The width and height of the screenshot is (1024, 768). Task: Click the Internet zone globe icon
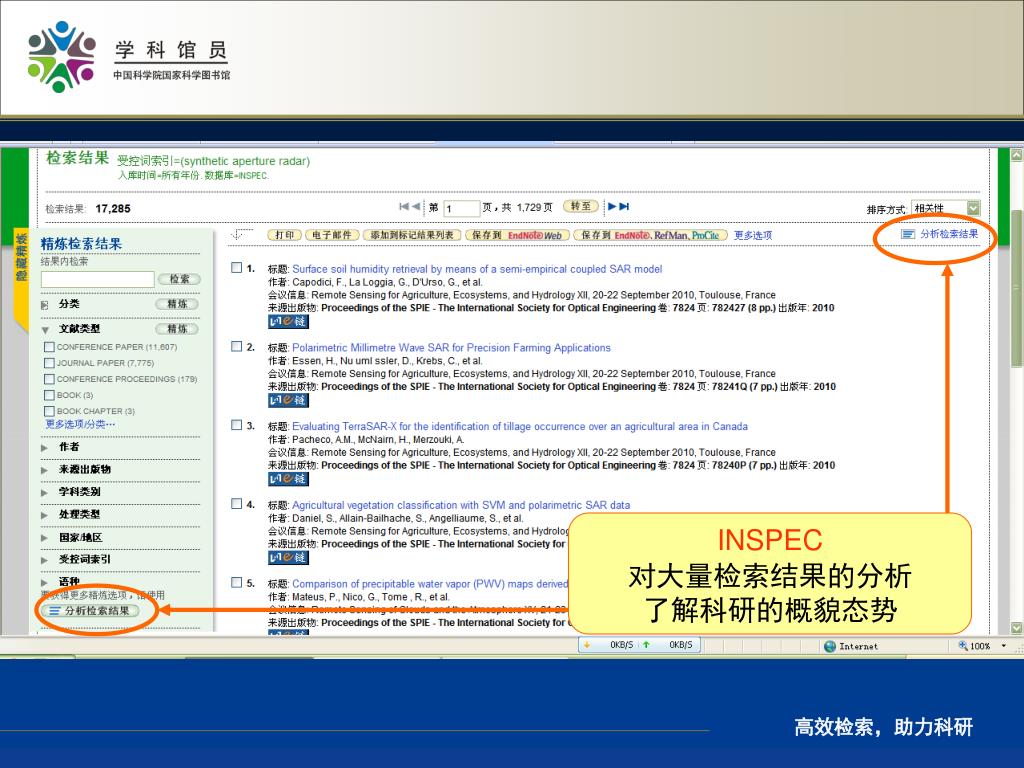(829, 646)
